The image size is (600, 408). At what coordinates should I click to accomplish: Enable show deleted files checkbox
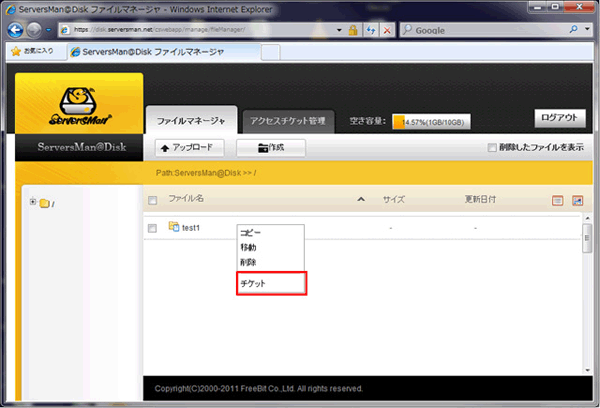click(491, 148)
